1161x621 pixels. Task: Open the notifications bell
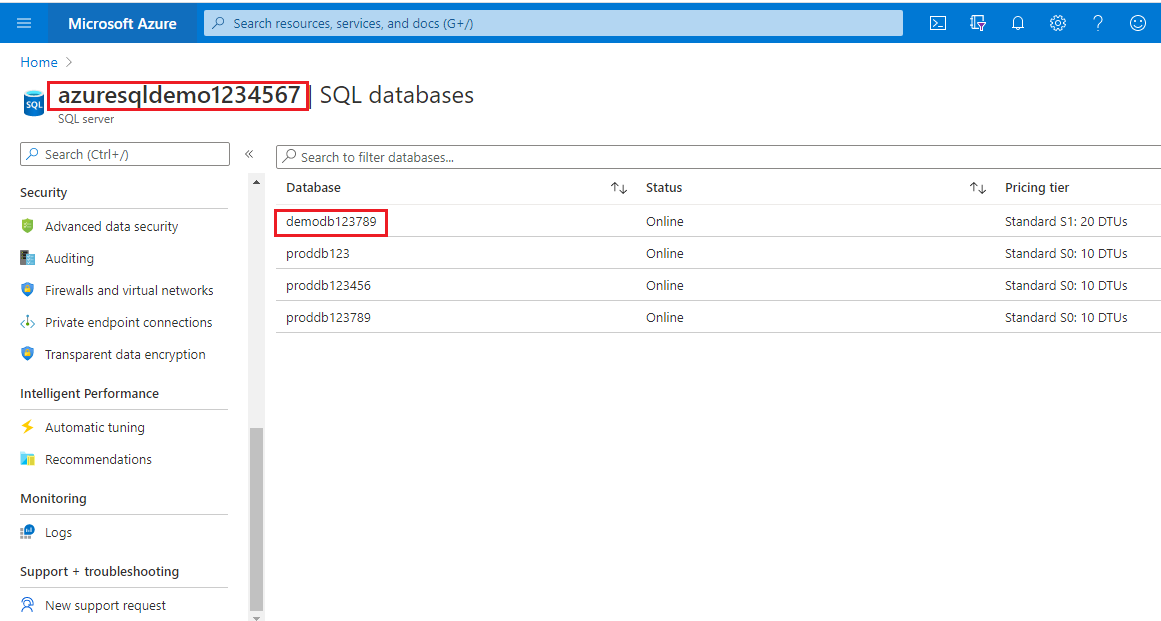point(1018,23)
